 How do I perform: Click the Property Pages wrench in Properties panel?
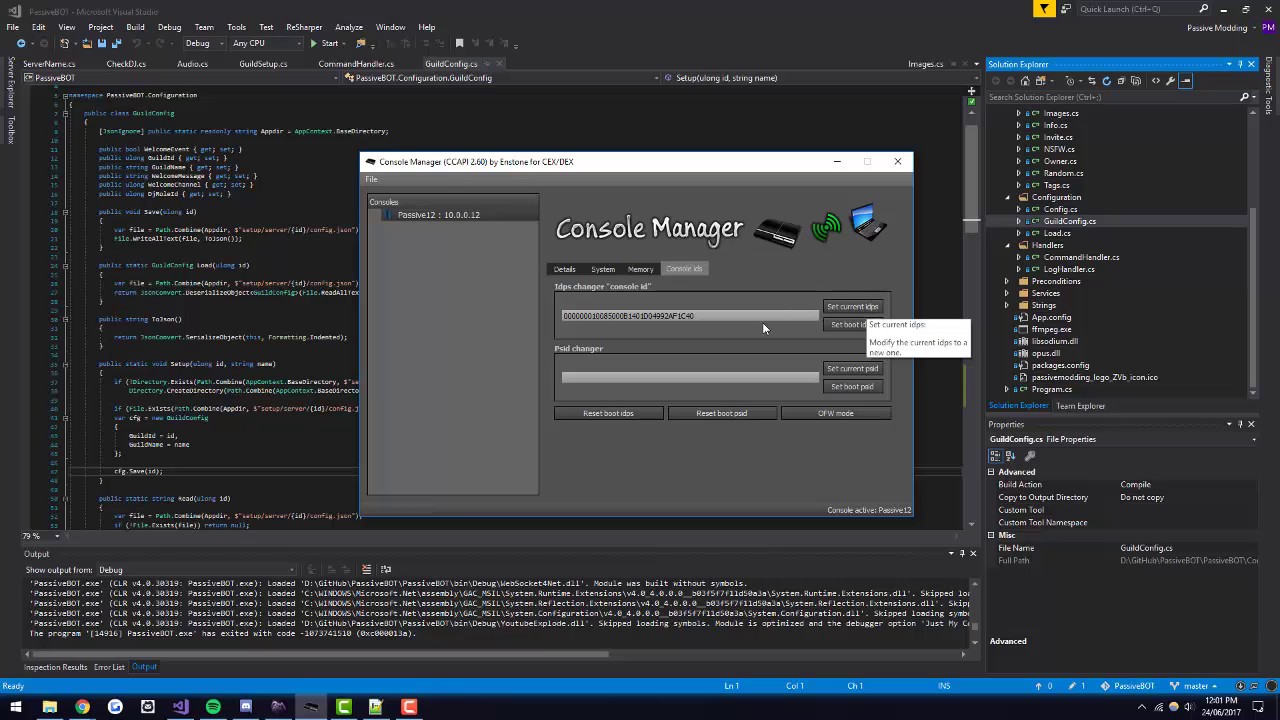pos(1031,456)
